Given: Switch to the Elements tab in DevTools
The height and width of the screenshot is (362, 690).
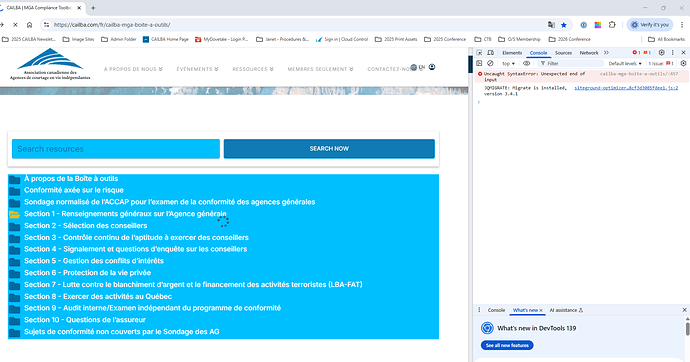Looking at the screenshot, I should click(x=512, y=53).
